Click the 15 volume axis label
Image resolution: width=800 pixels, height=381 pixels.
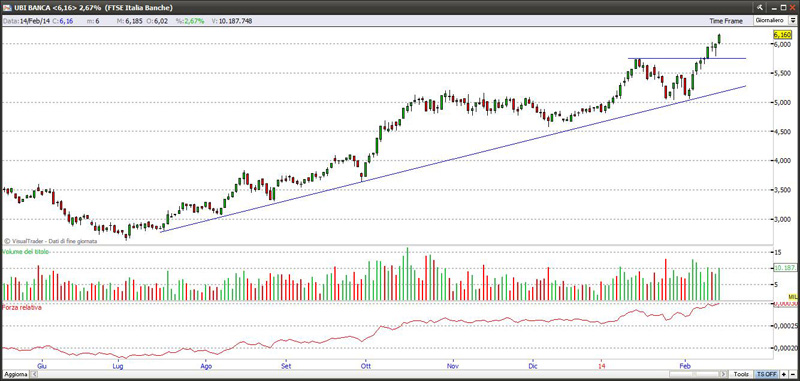click(x=778, y=252)
